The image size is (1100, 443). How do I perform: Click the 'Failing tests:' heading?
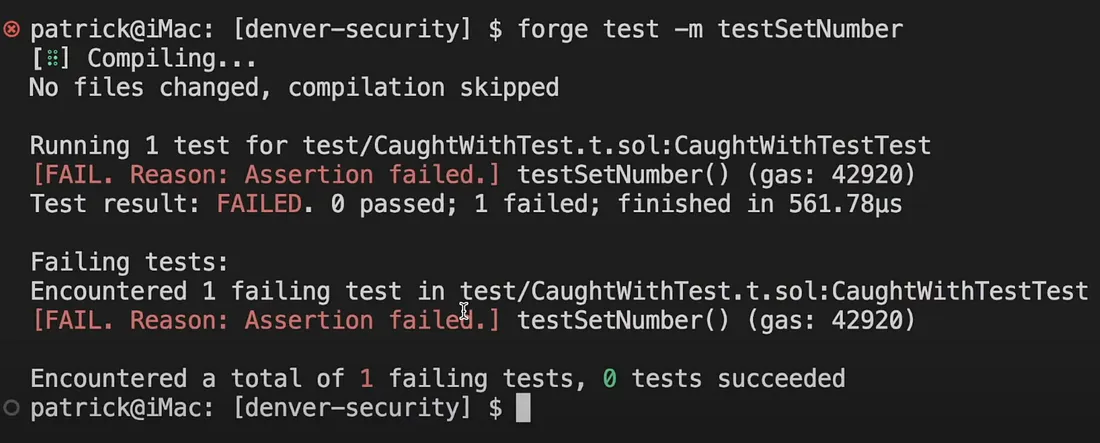pos(130,262)
